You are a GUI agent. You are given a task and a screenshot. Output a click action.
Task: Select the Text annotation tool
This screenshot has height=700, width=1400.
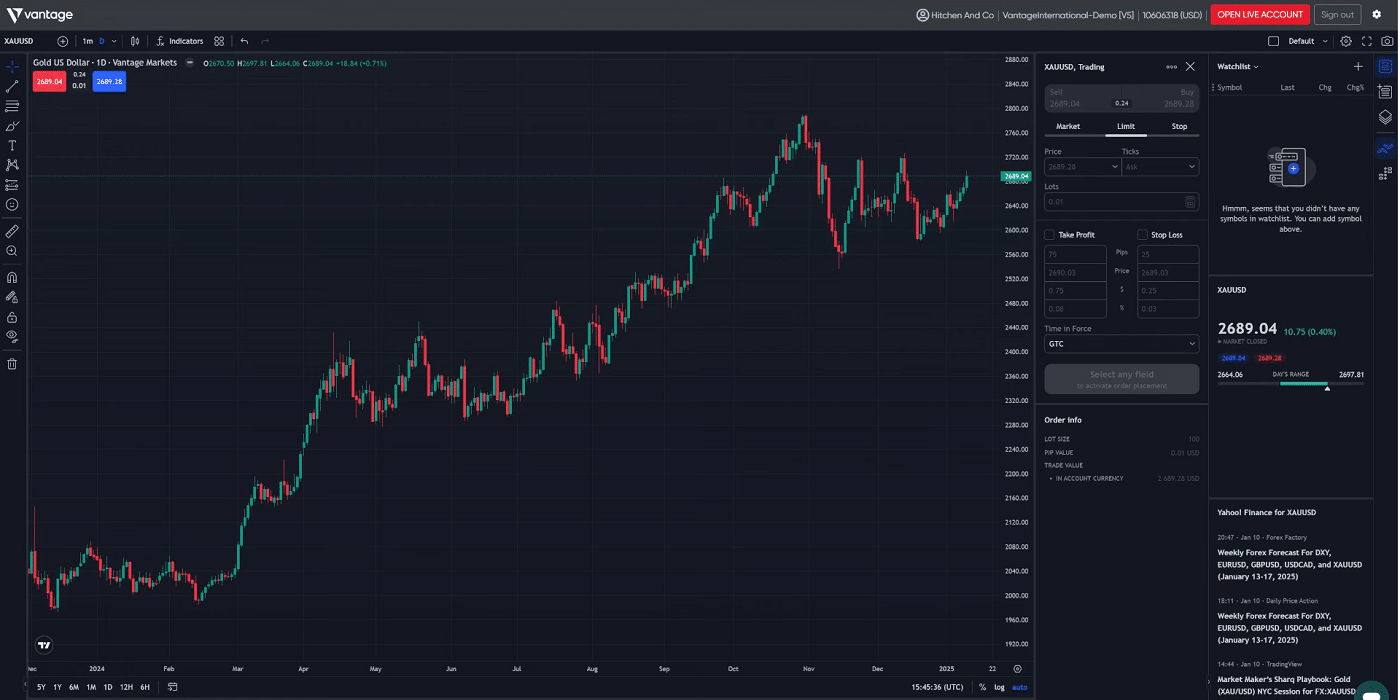click(x=12, y=144)
